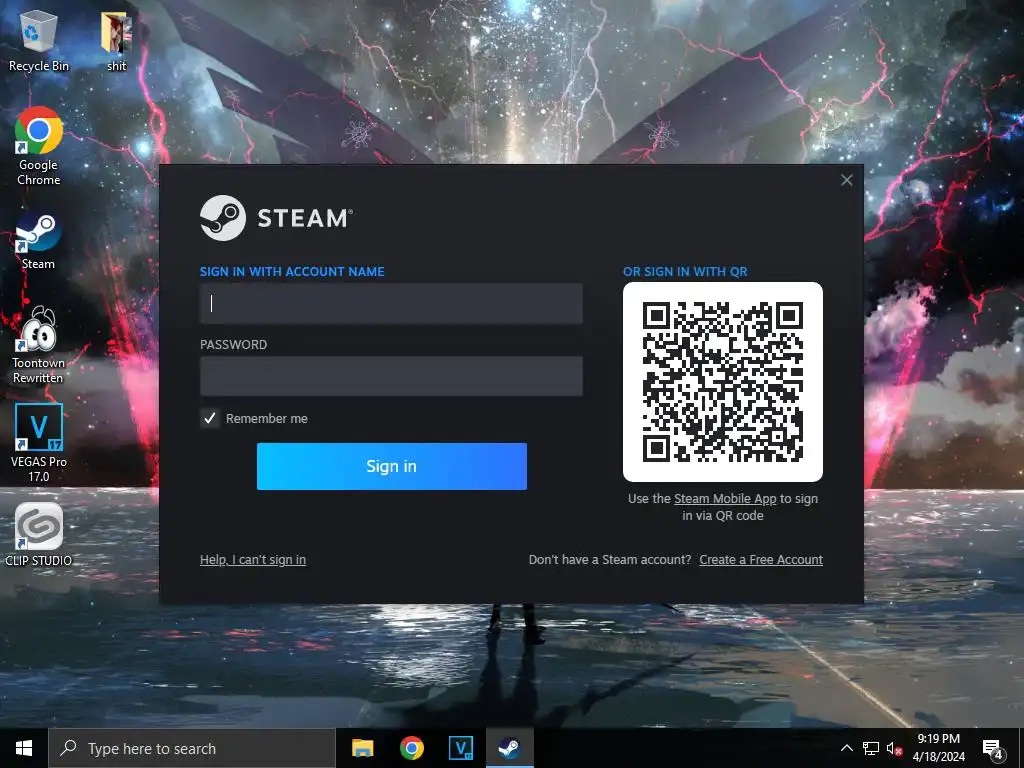Open the Windows Start menu

(24, 748)
